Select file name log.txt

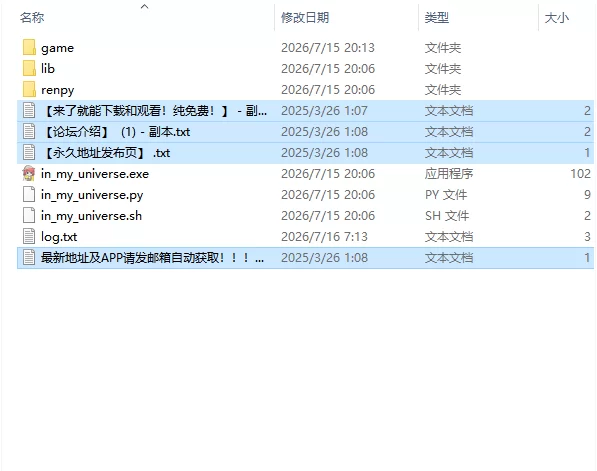click(59, 237)
